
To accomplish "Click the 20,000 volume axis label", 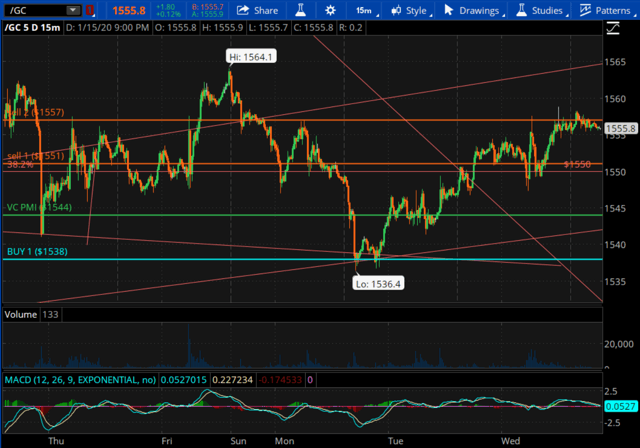I will click(619, 344).
